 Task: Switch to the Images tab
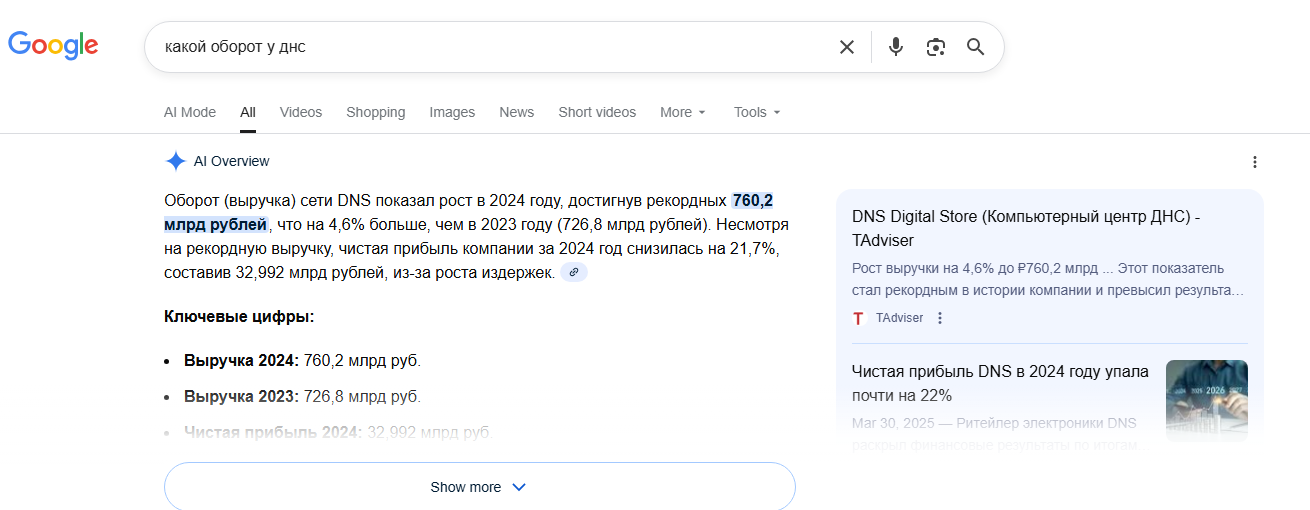click(x=452, y=112)
